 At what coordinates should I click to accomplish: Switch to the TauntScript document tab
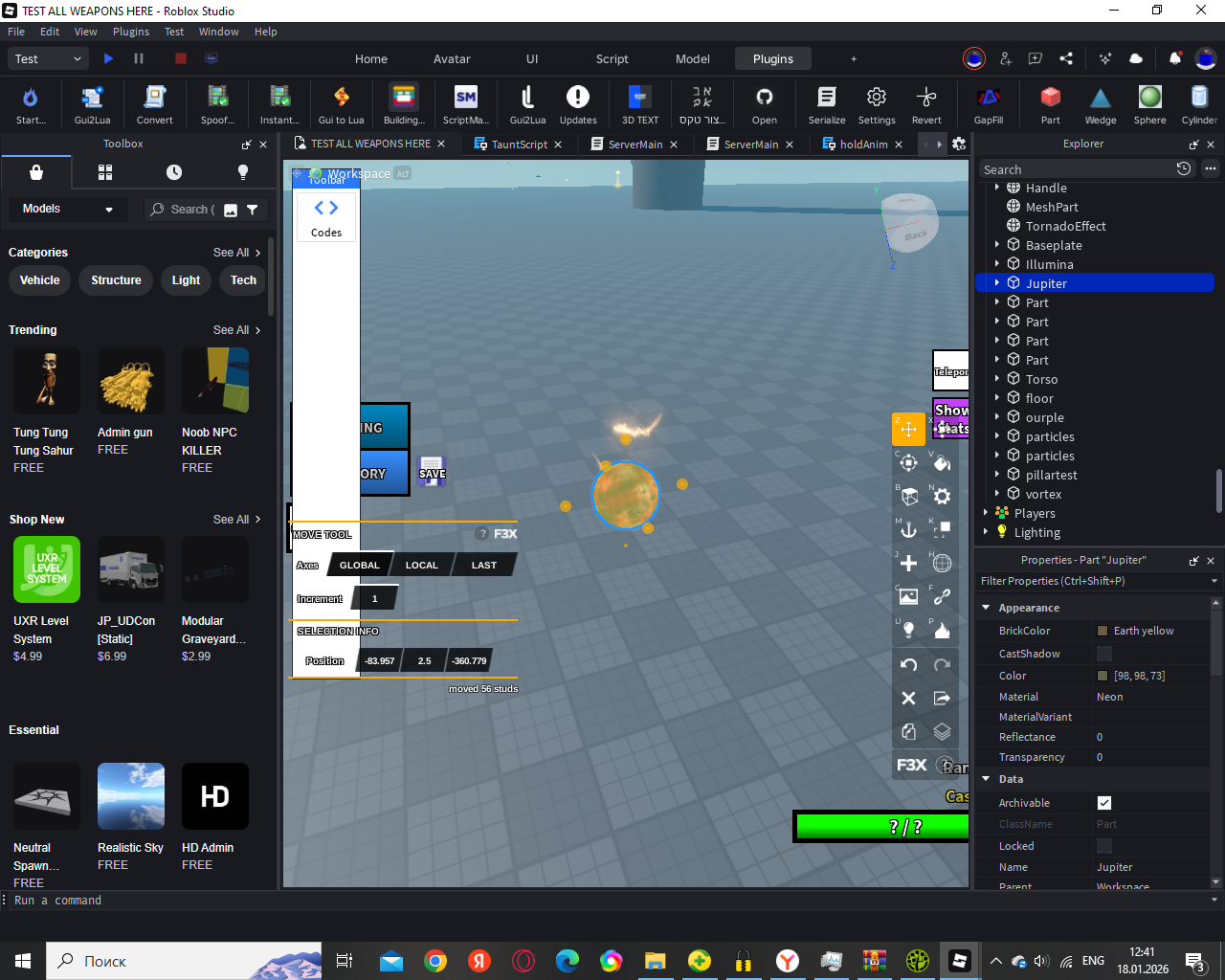pyautogui.click(x=519, y=145)
